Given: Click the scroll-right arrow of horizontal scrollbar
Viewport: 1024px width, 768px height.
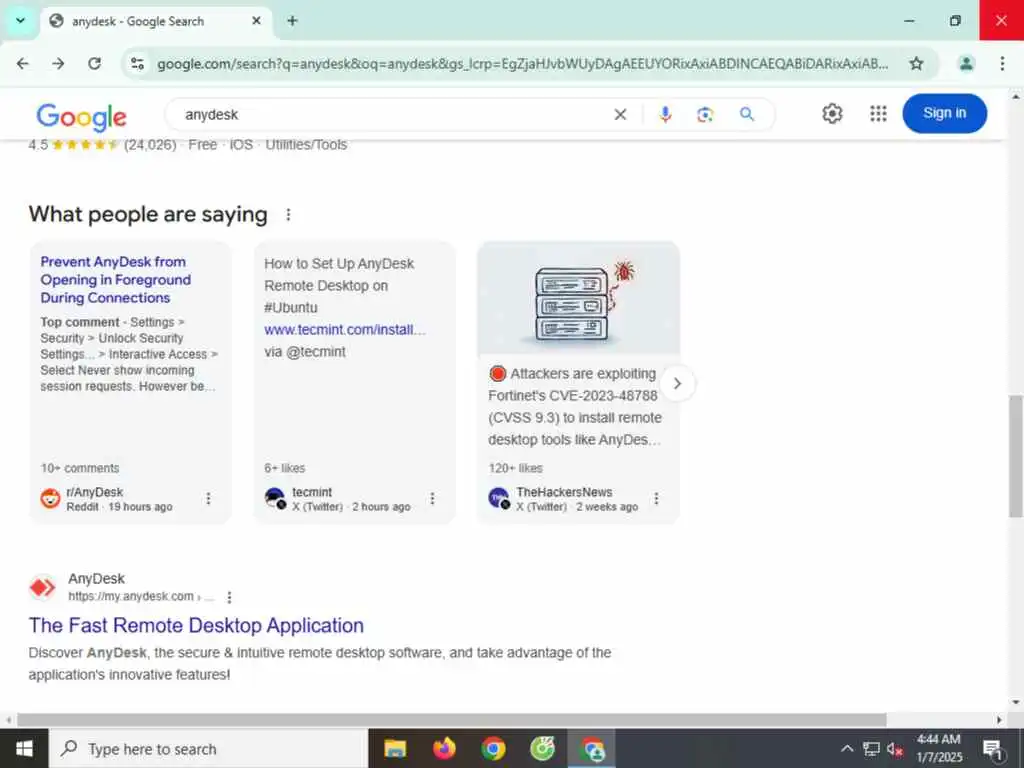Looking at the screenshot, I should pos(999,720).
